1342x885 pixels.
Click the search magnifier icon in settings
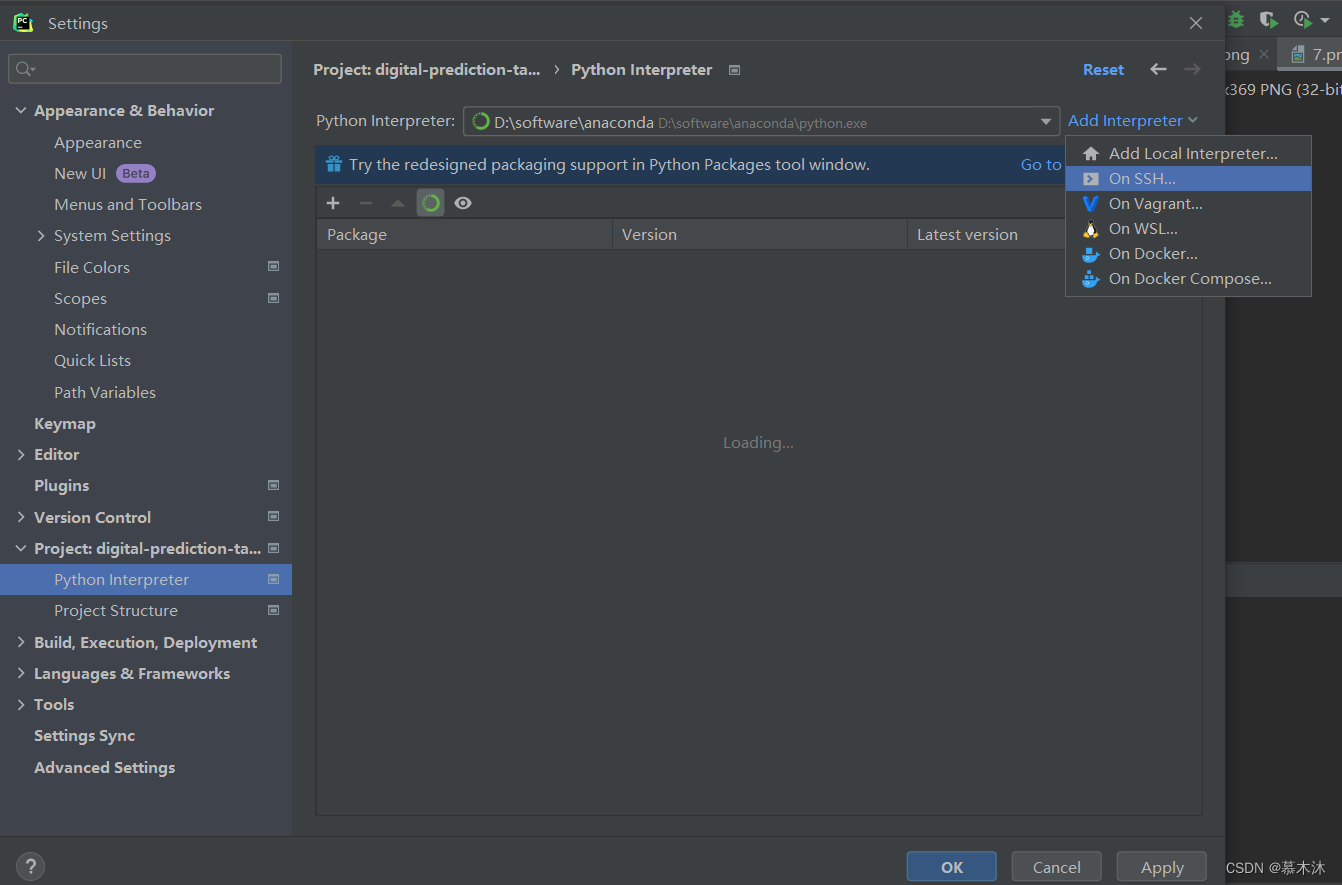(x=24, y=69)
